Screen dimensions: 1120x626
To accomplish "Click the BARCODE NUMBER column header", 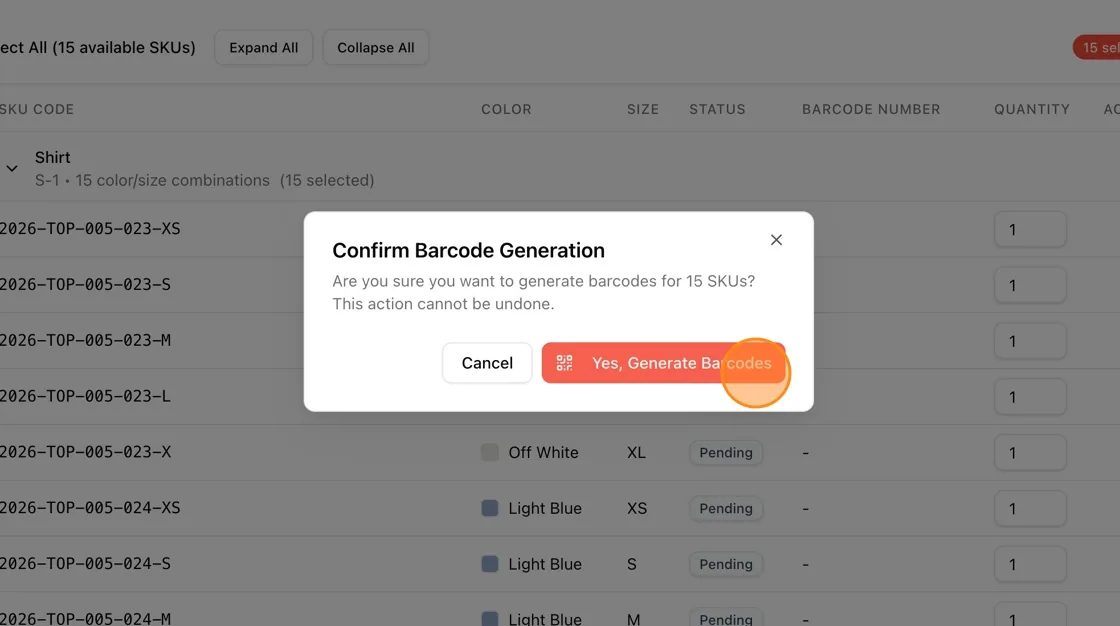I will pos(871,109).
